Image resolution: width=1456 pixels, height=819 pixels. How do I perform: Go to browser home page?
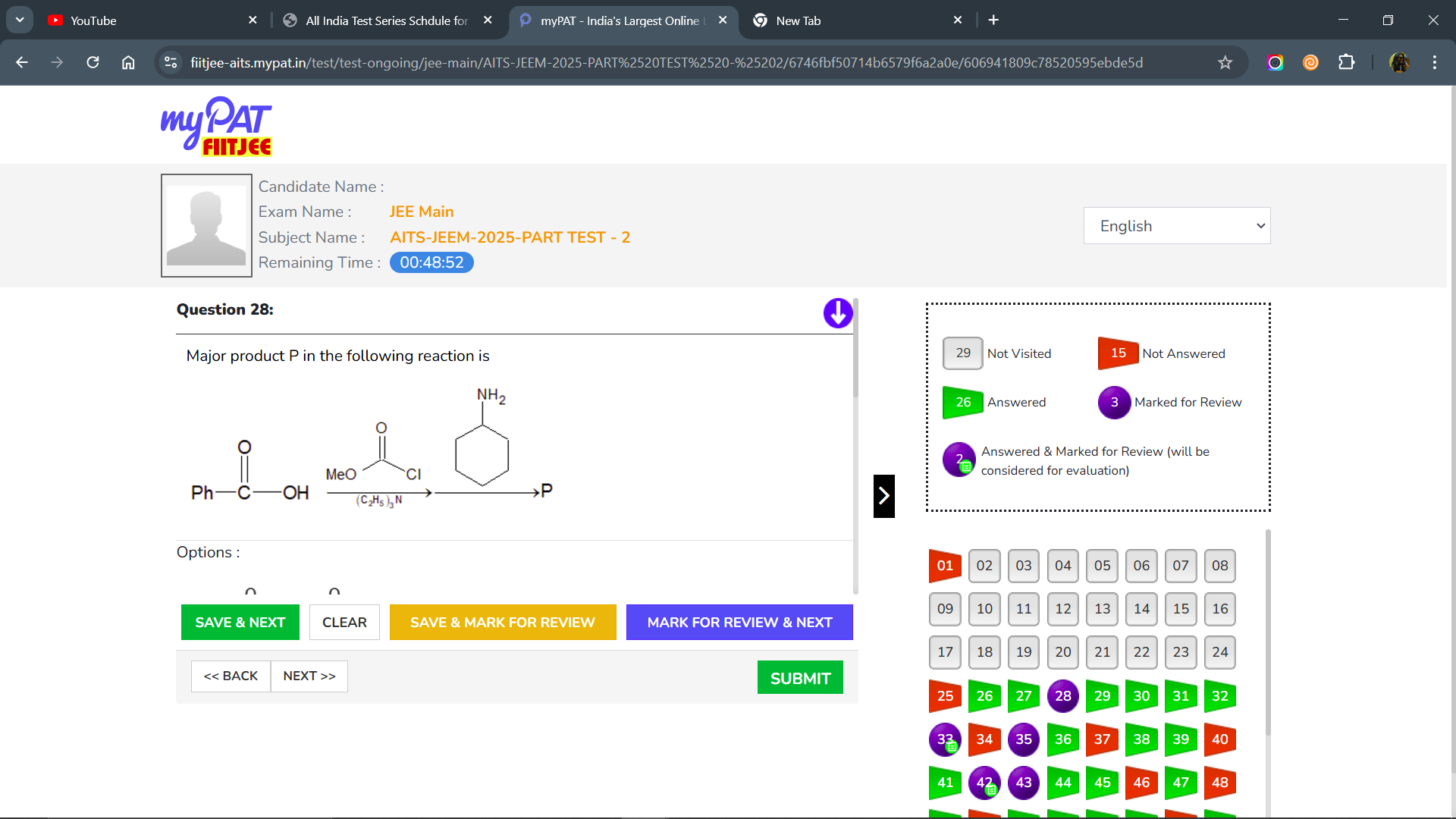coord(128,62)
